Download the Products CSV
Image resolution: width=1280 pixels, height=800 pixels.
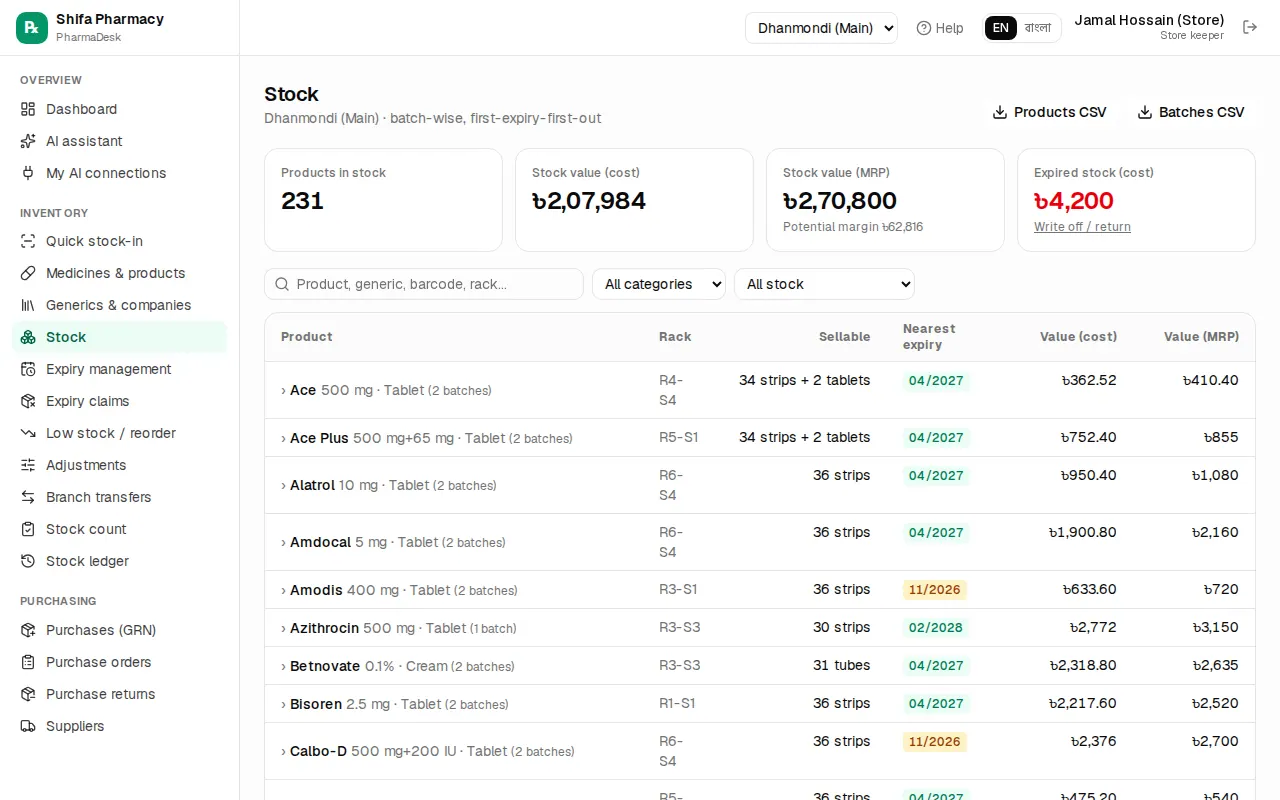(x=1049, y=112)
